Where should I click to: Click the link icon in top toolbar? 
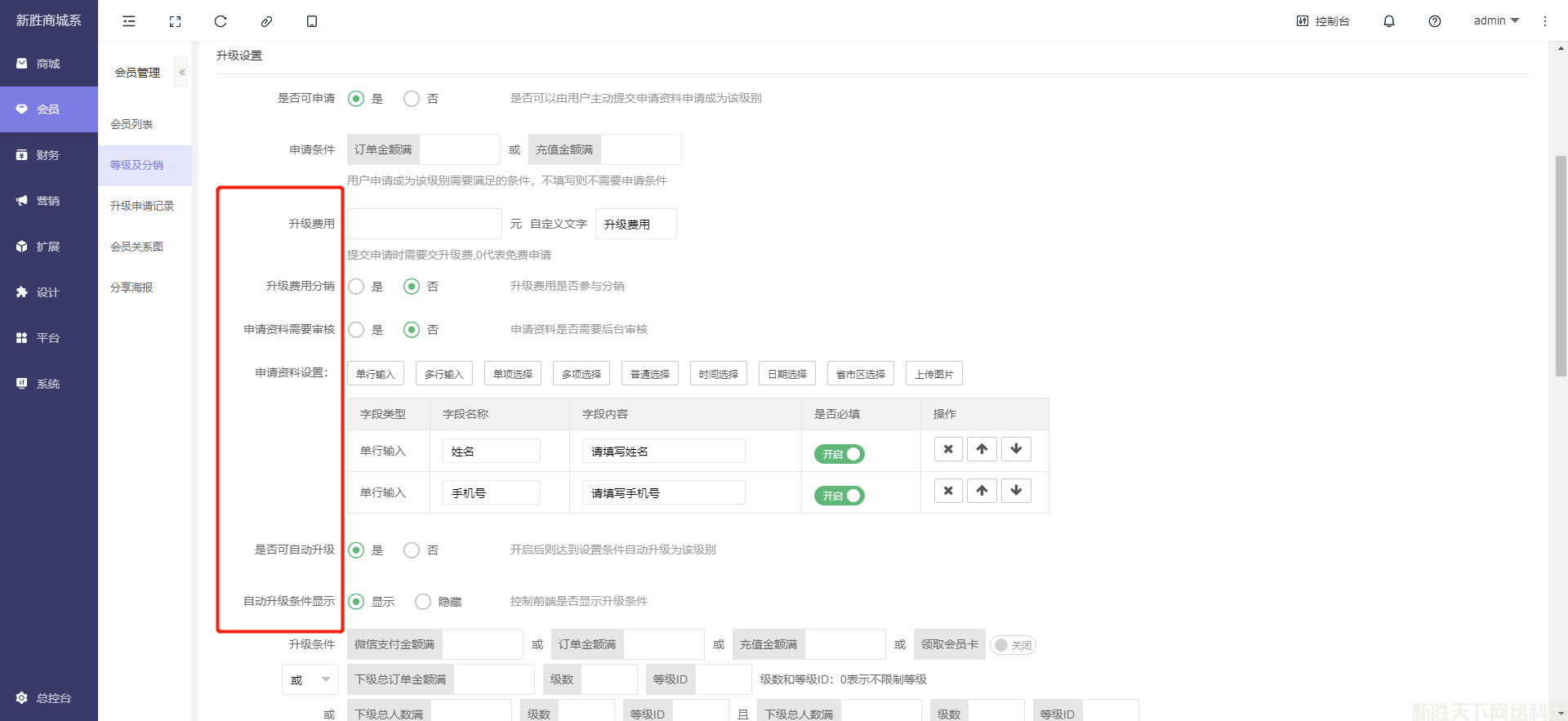[266, 21]
